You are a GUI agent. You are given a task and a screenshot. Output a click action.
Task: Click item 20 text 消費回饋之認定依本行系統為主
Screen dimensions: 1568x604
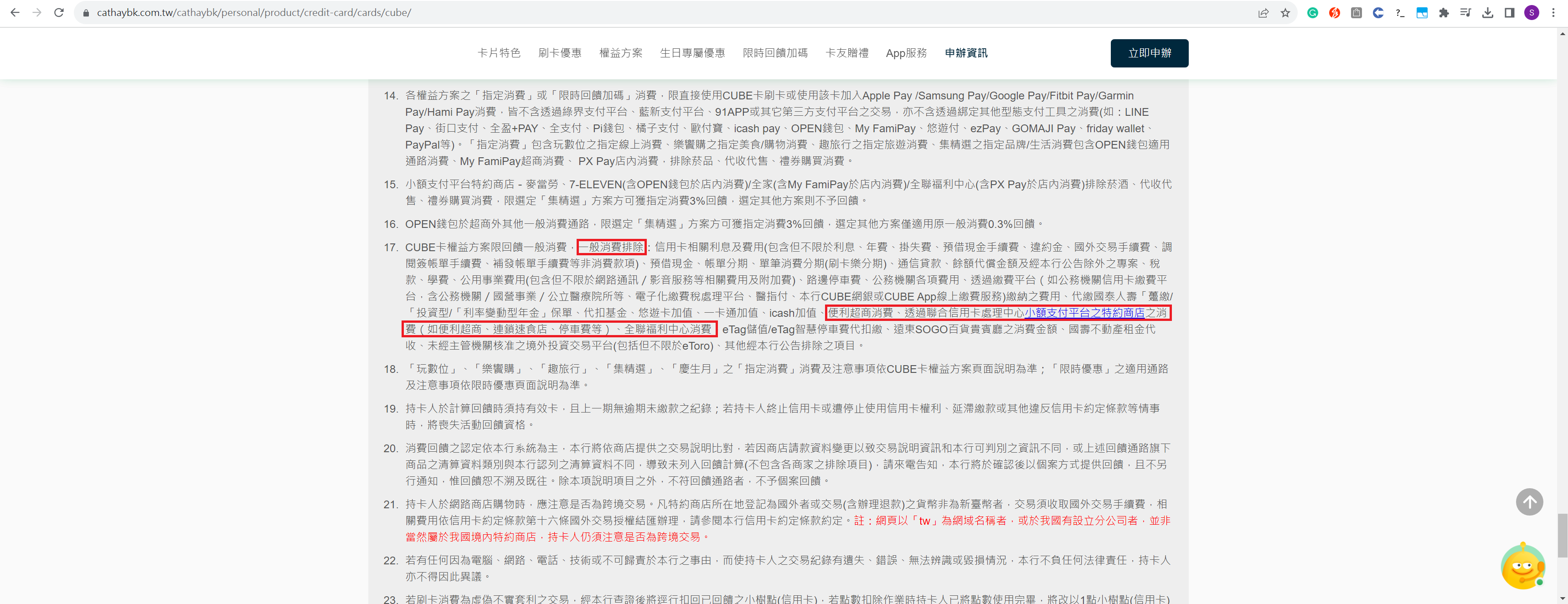[x=788, y=465]
